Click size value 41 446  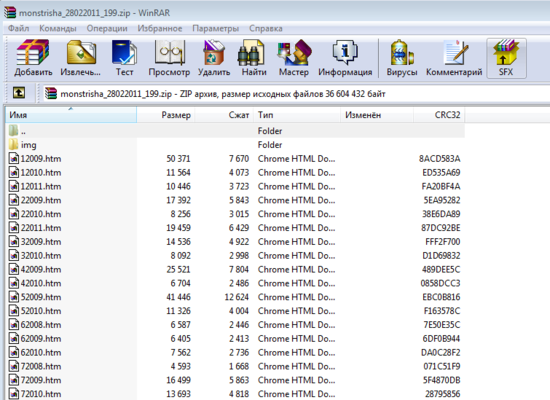click(179, 297)
